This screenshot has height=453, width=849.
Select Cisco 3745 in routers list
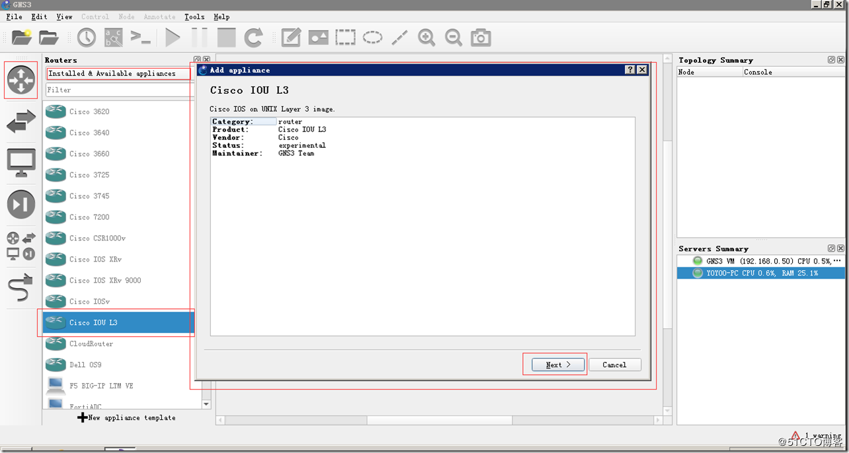pos(119,196)
